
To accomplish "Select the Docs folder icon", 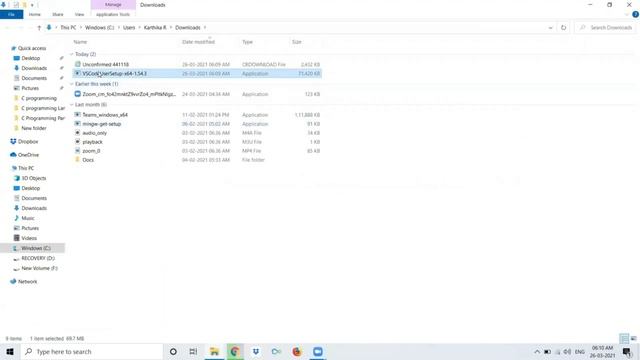I will (78, 160).
